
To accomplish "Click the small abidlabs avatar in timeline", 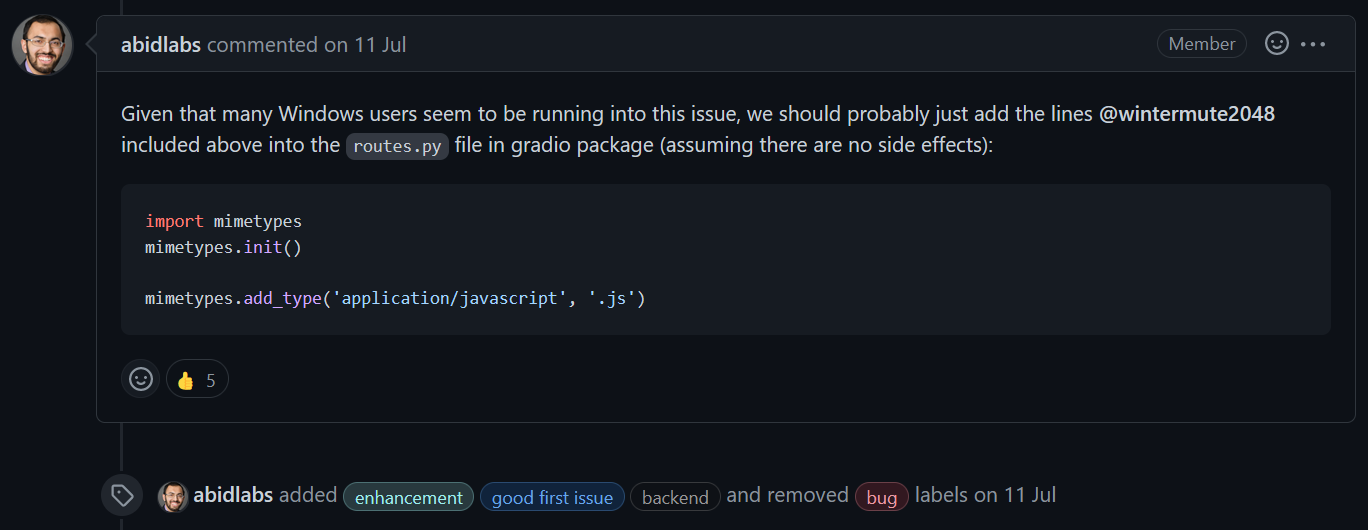I will [x=173, y=497].
